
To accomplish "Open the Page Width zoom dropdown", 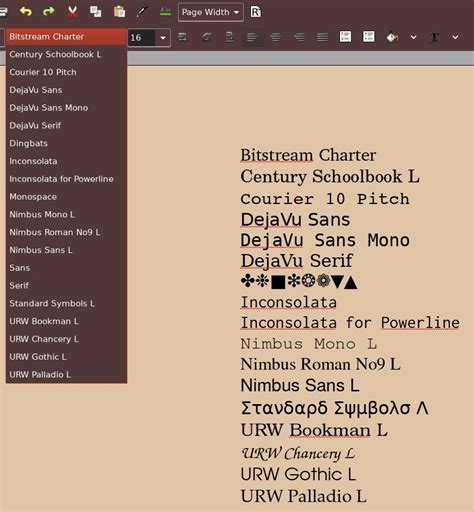I will [x=211, y=12].
